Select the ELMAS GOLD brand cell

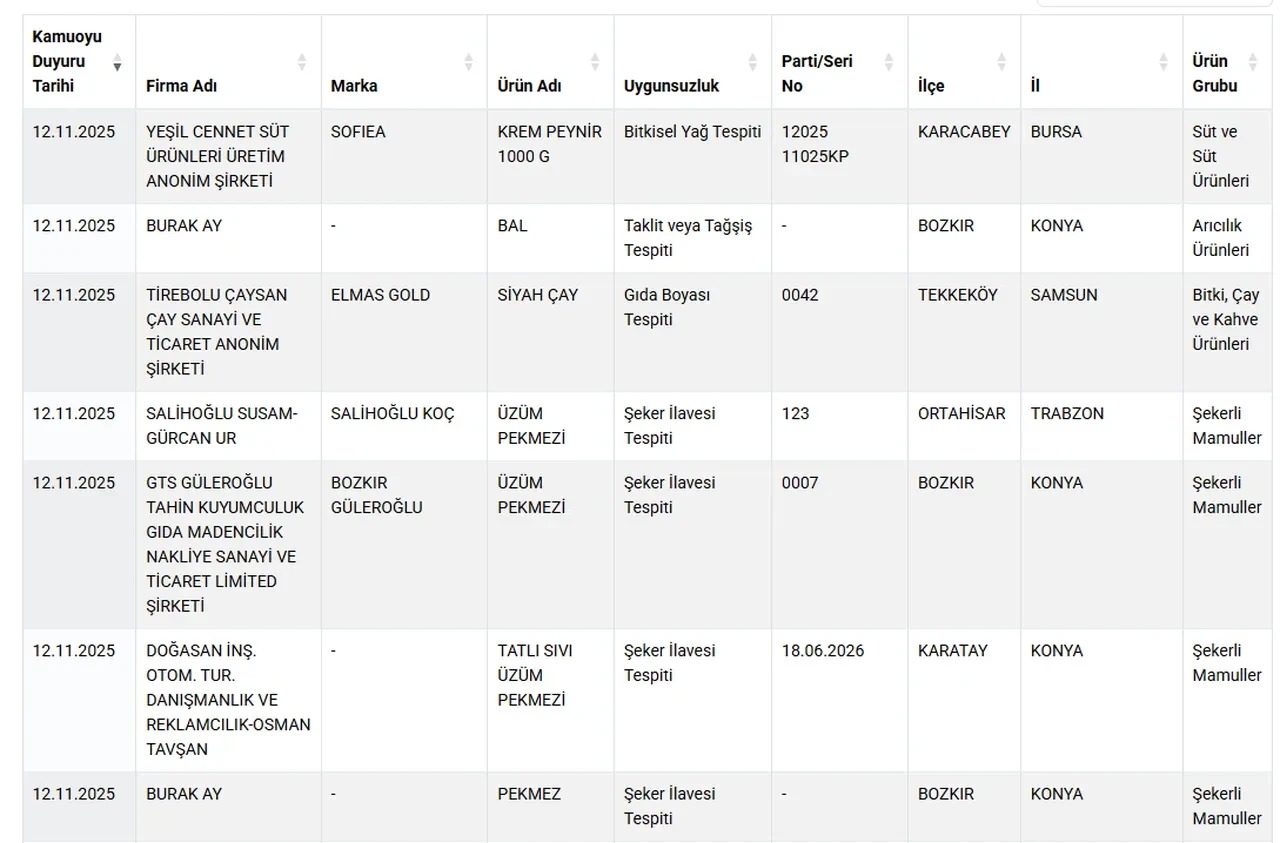[380, 295]
